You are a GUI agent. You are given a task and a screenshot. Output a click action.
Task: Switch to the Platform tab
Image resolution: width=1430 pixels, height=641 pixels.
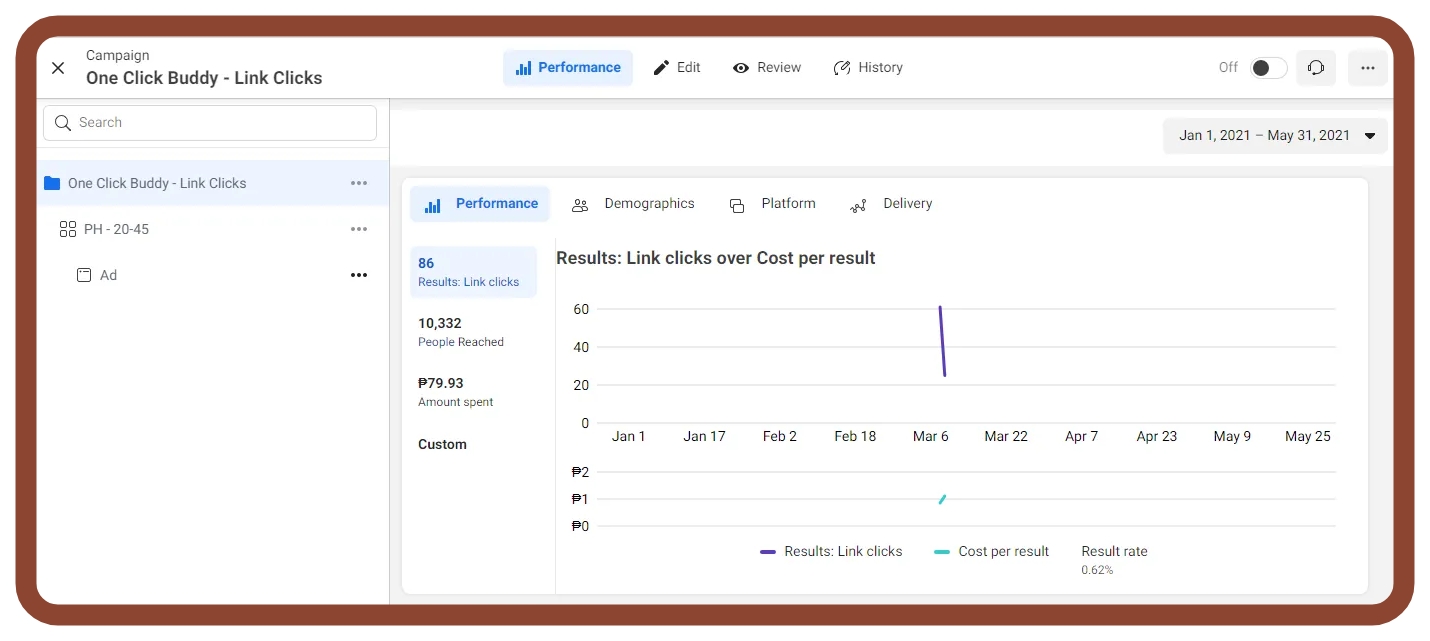click(773, 204)
